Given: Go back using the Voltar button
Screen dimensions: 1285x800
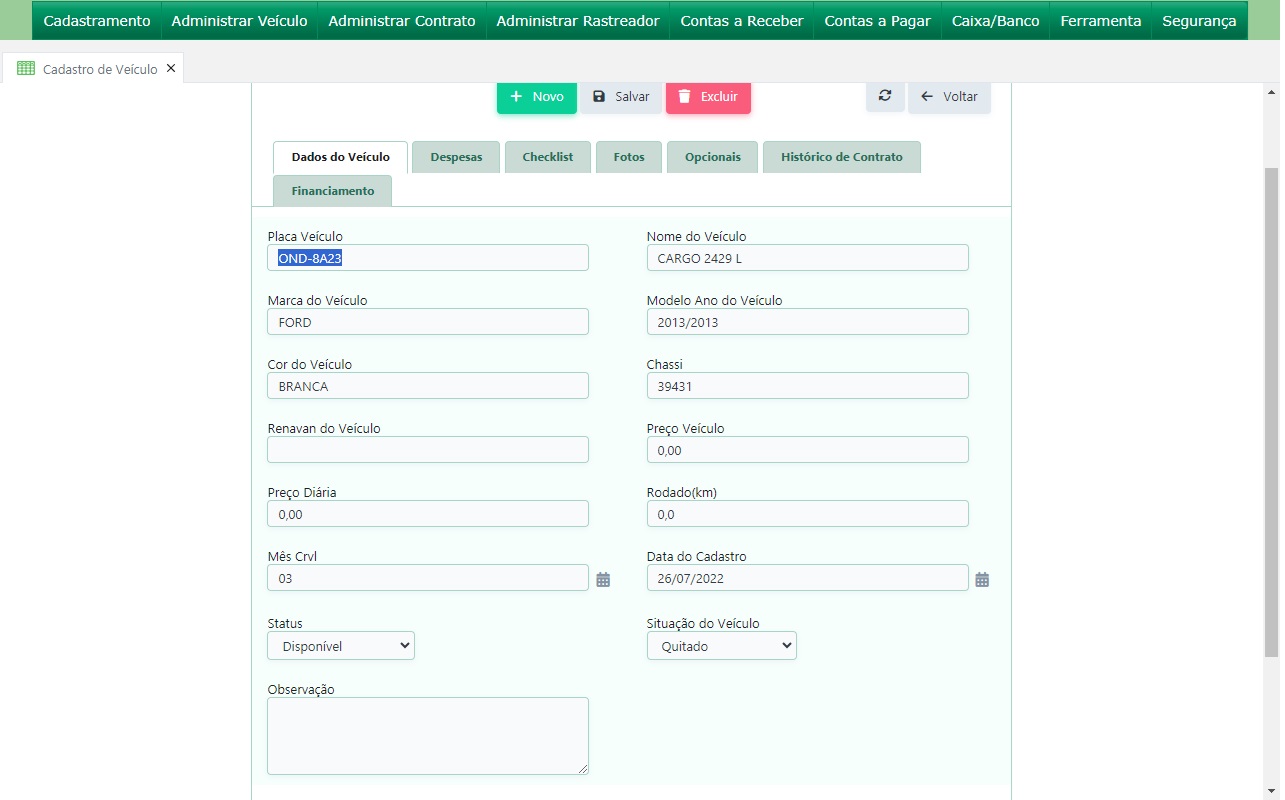Looking at the screenshot, I should point(949,97).
